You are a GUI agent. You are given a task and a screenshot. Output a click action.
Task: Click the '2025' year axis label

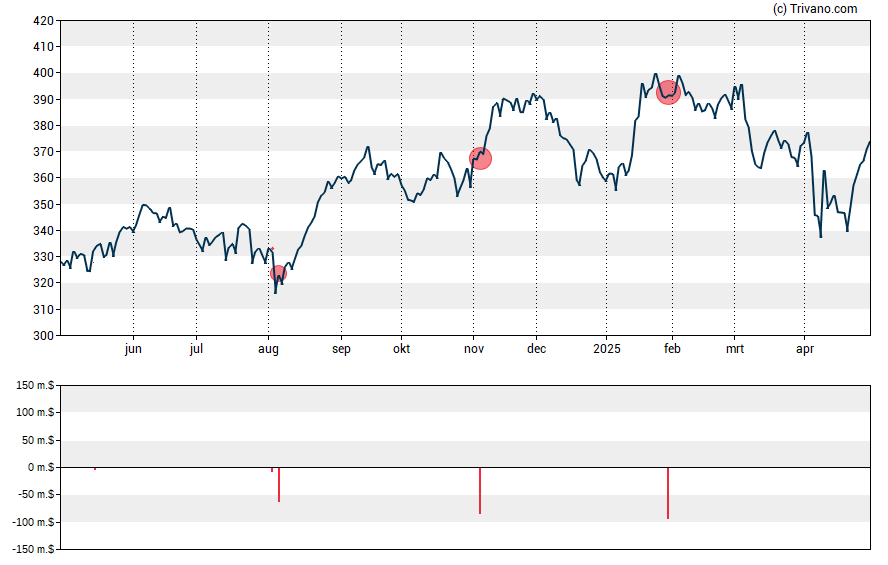click(607, 349)
